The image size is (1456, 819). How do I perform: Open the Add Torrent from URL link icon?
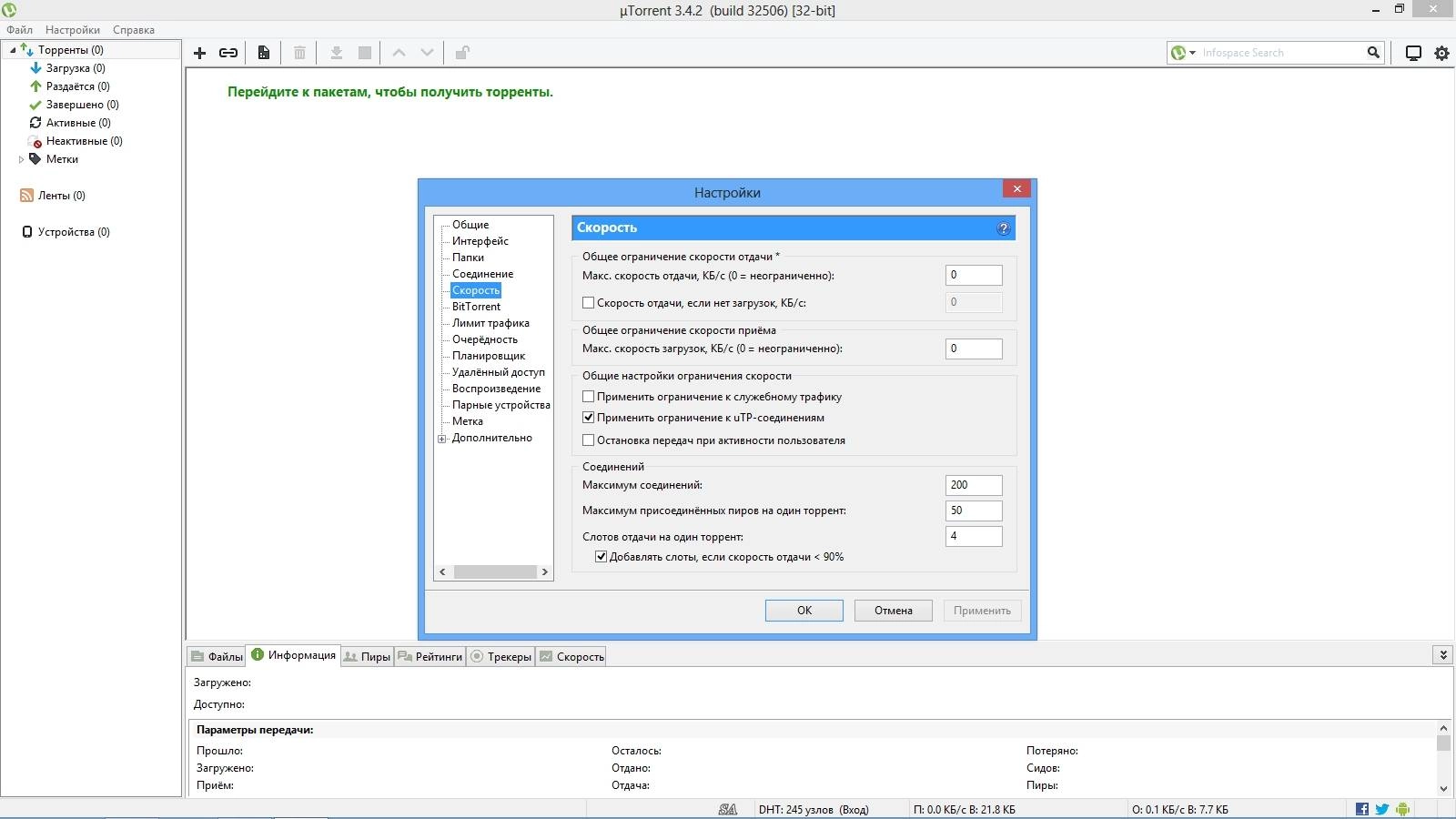coord(228,52)
